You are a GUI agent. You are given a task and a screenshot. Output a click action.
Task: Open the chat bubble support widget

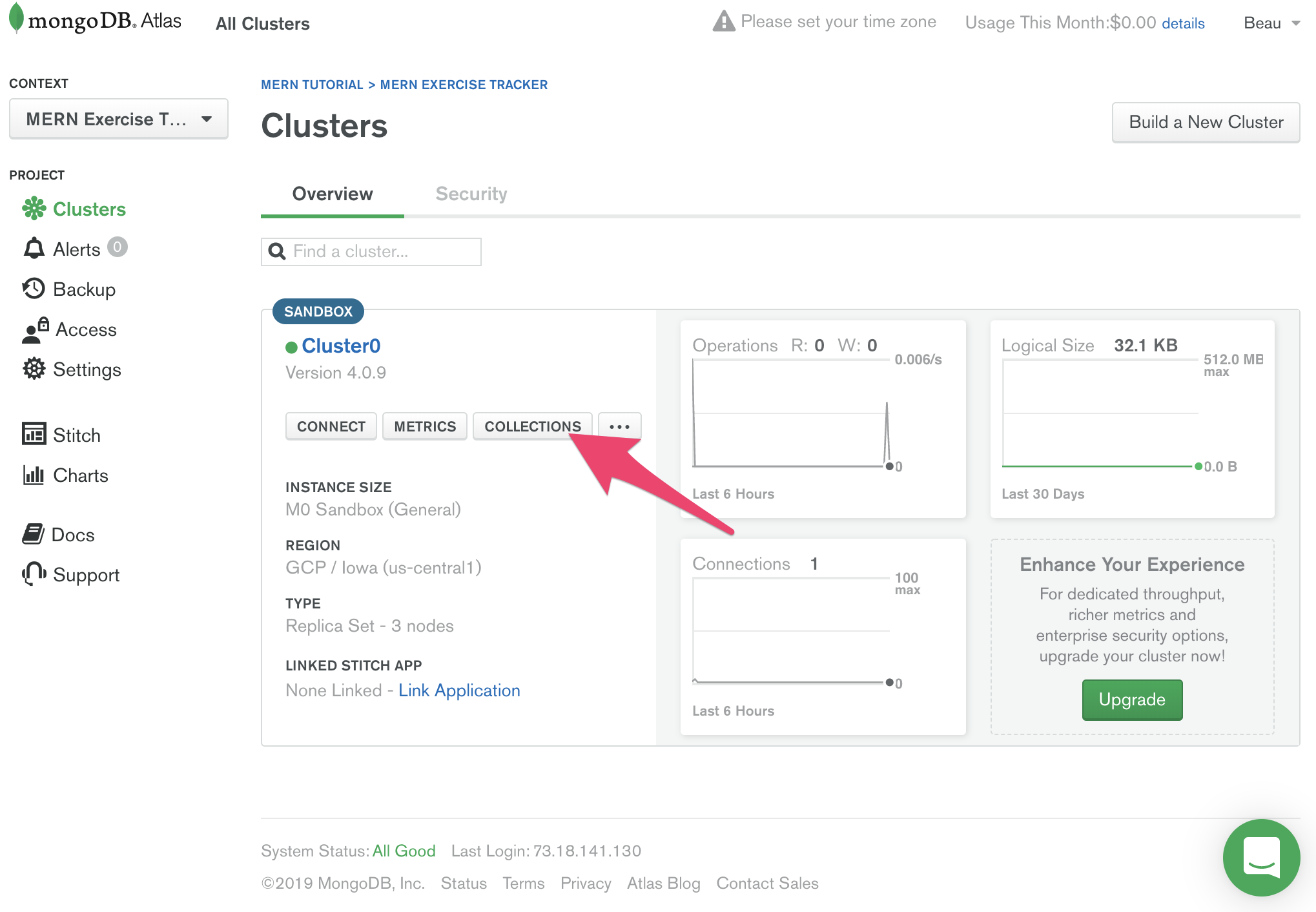point(1260,857)
